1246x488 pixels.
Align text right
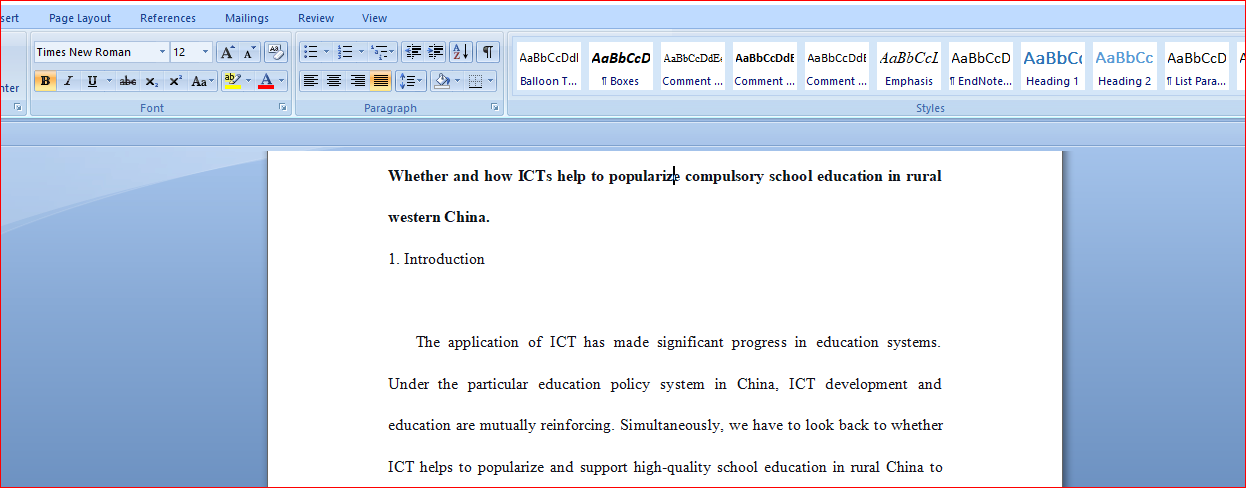357,81
